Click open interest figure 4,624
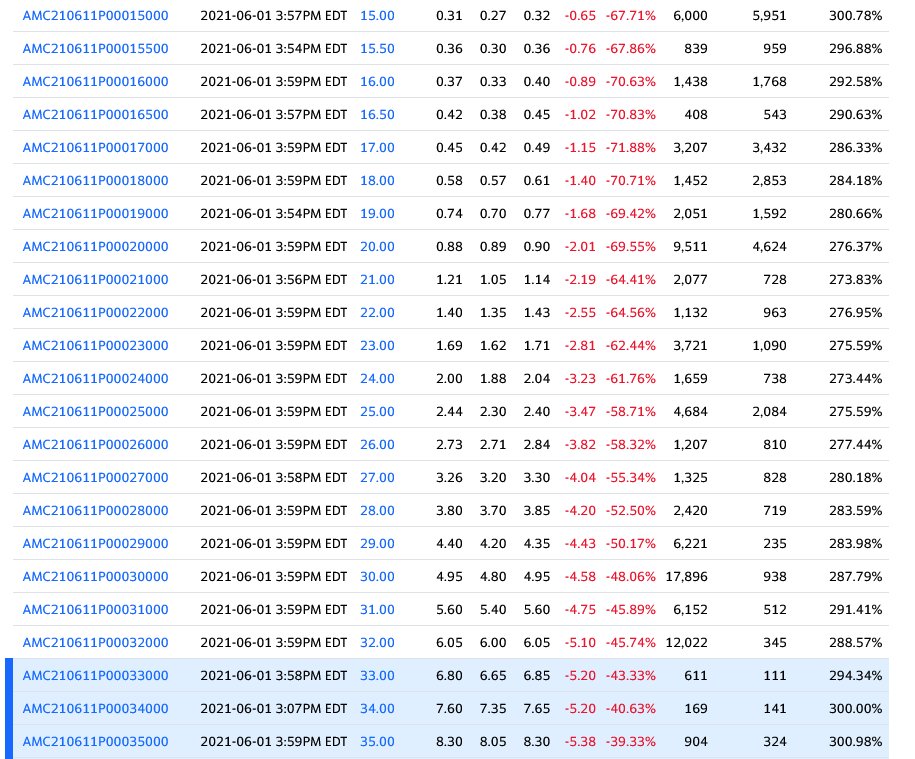 click(x=769, y=246)
